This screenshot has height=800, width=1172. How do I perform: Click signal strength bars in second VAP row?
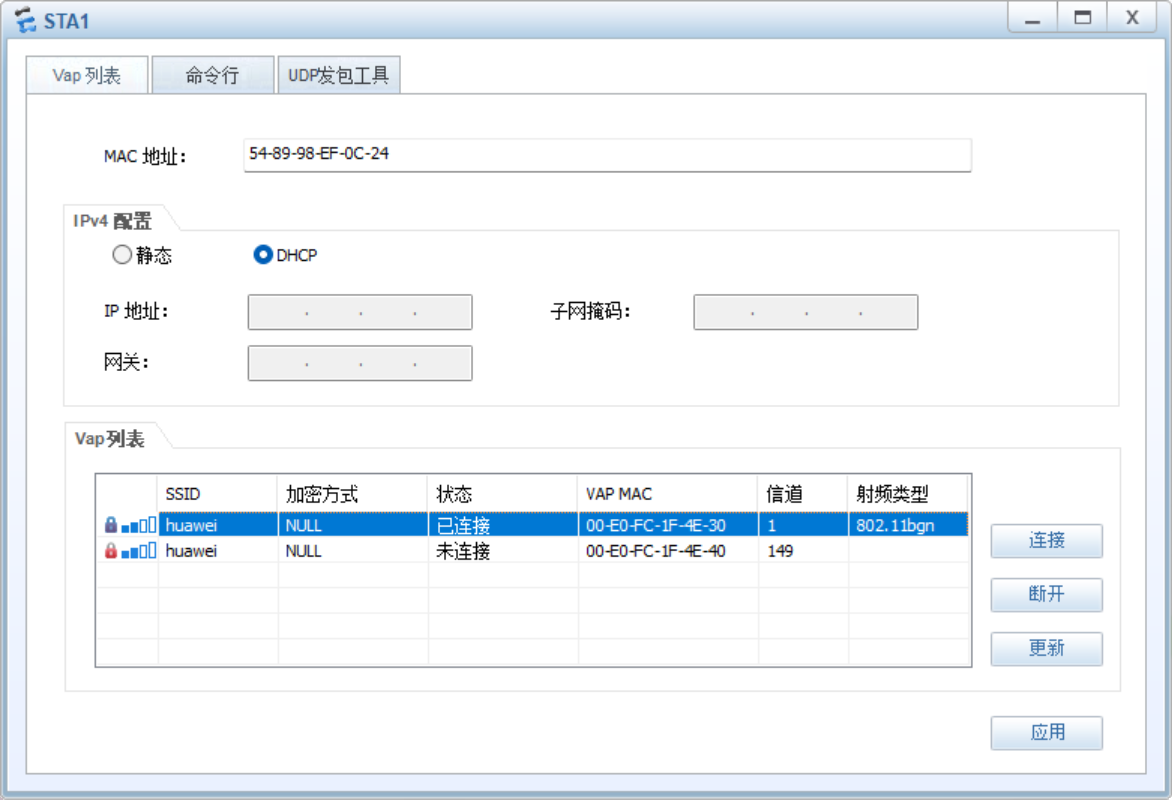pos(139,551)
